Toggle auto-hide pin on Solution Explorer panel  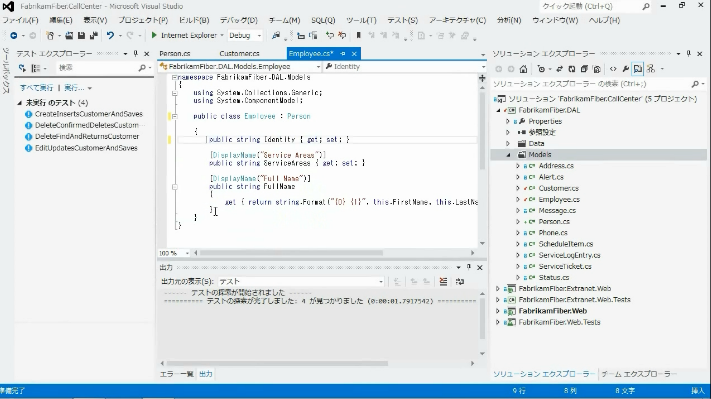point(689,54)
